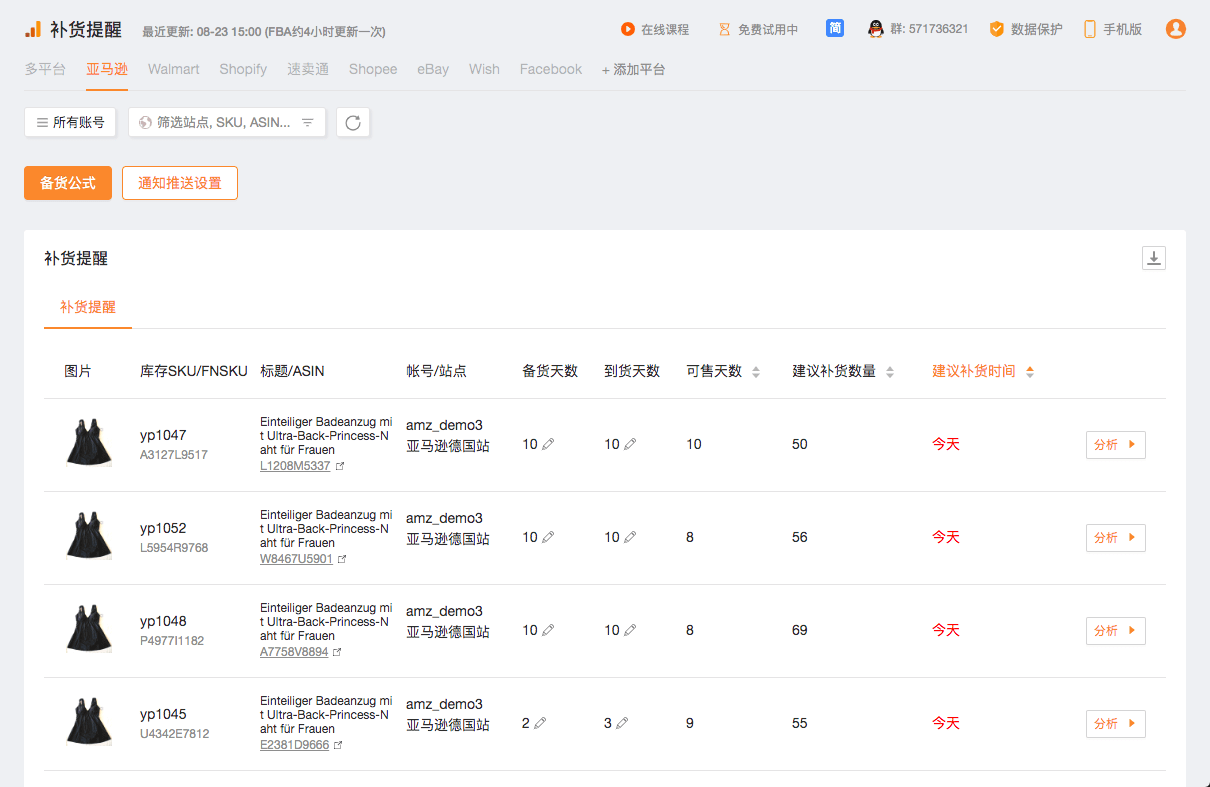
Task: Open the 手机版 mobile version icon
Action: (1090, 29)
